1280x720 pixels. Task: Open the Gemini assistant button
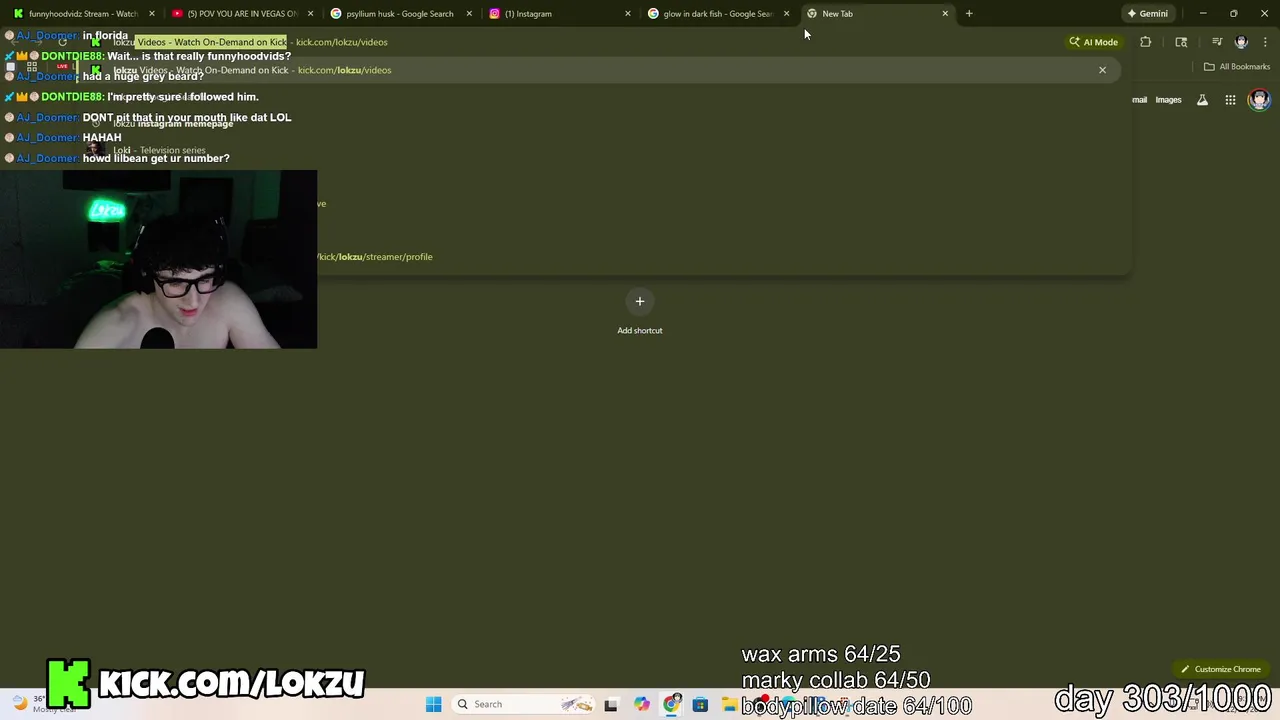1147,13
